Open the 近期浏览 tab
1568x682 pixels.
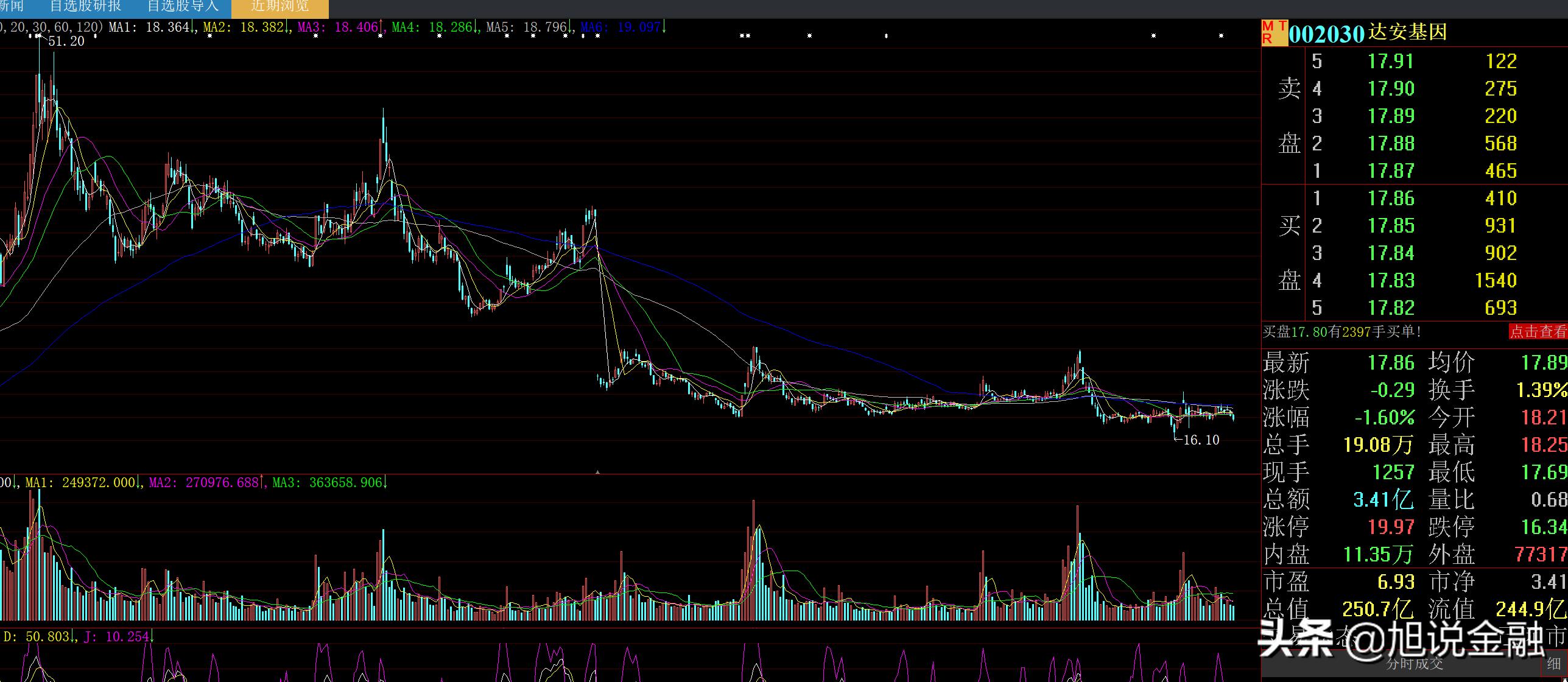coord(279,7)
